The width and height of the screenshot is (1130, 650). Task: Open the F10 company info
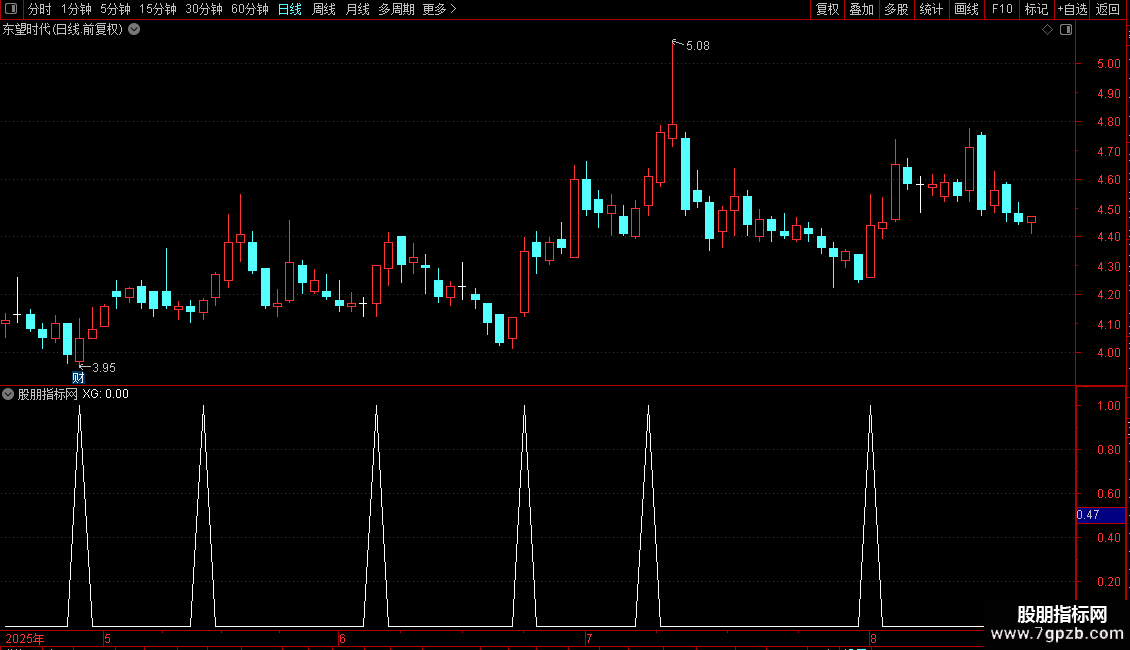tap(1002, 9)
